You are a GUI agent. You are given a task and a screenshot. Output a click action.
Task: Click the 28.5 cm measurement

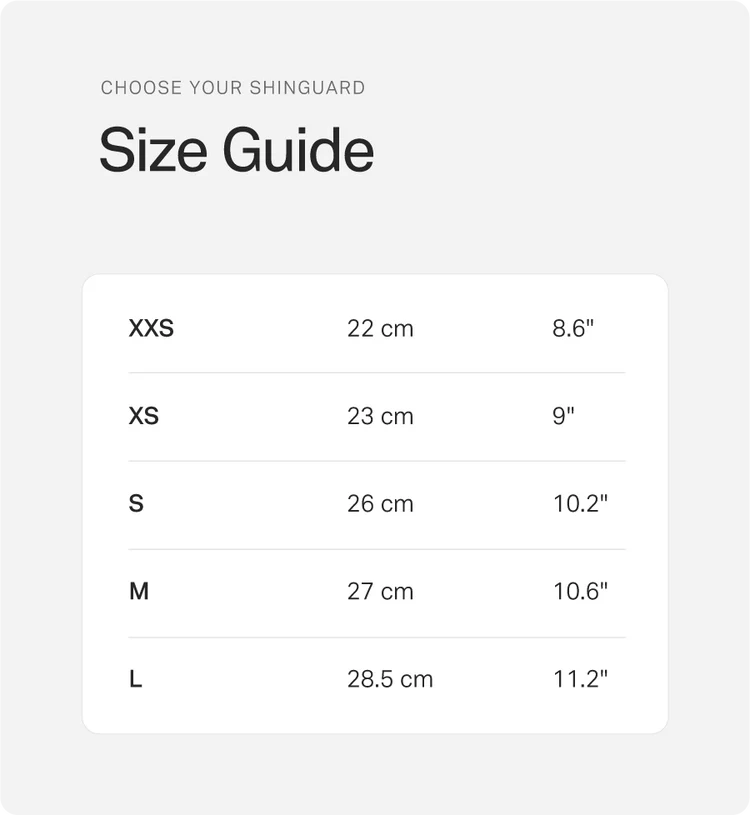(390, 680)
